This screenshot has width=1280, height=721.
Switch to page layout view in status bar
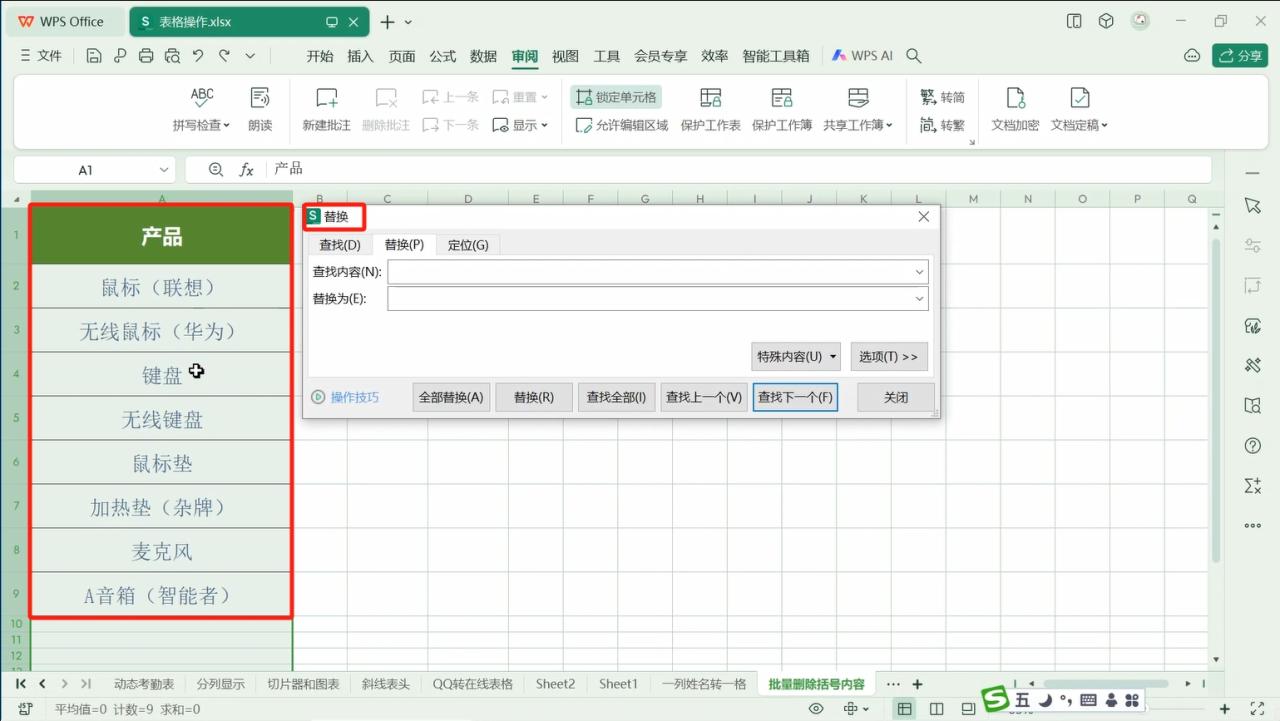pos(936,709)
